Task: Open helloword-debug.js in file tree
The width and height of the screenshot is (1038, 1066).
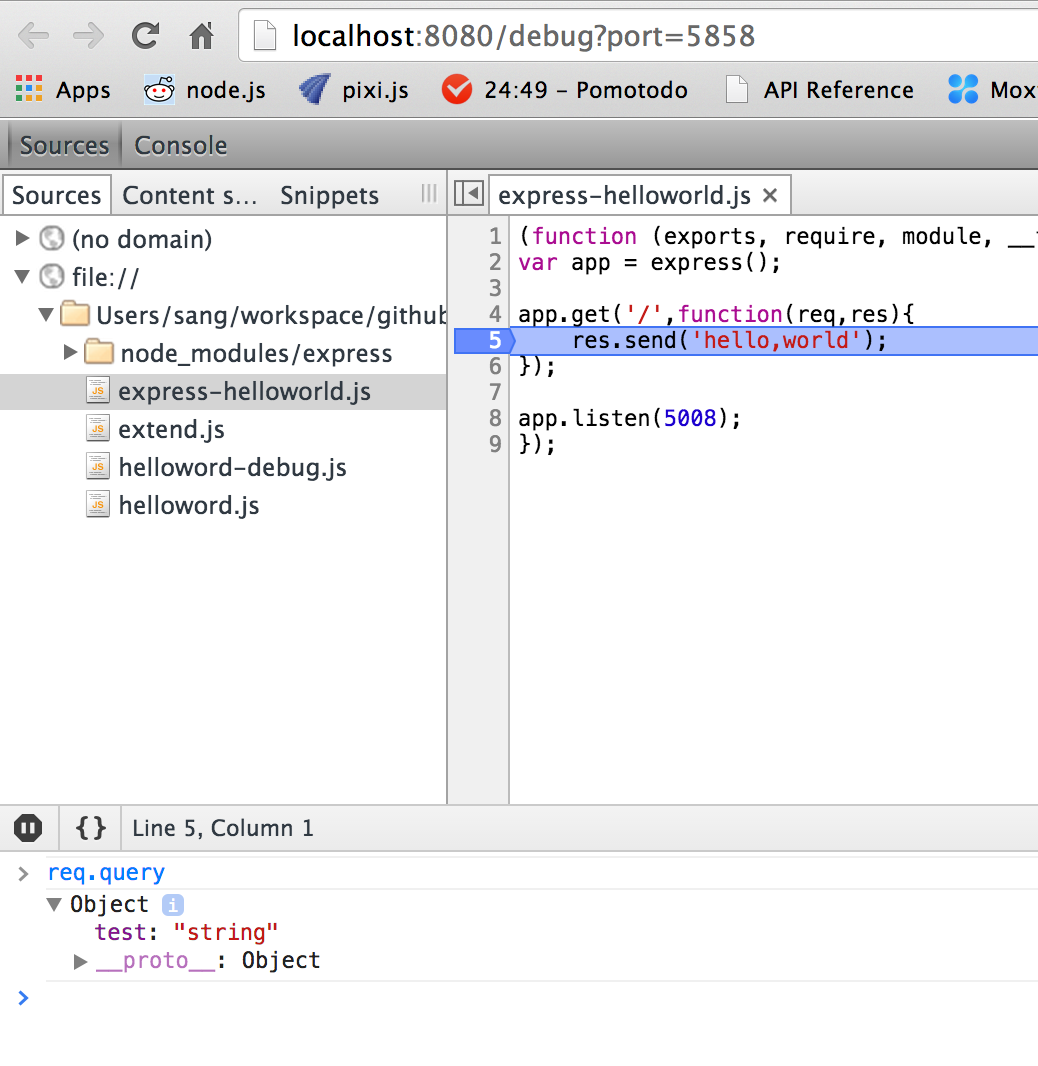Action: (232, 467)
